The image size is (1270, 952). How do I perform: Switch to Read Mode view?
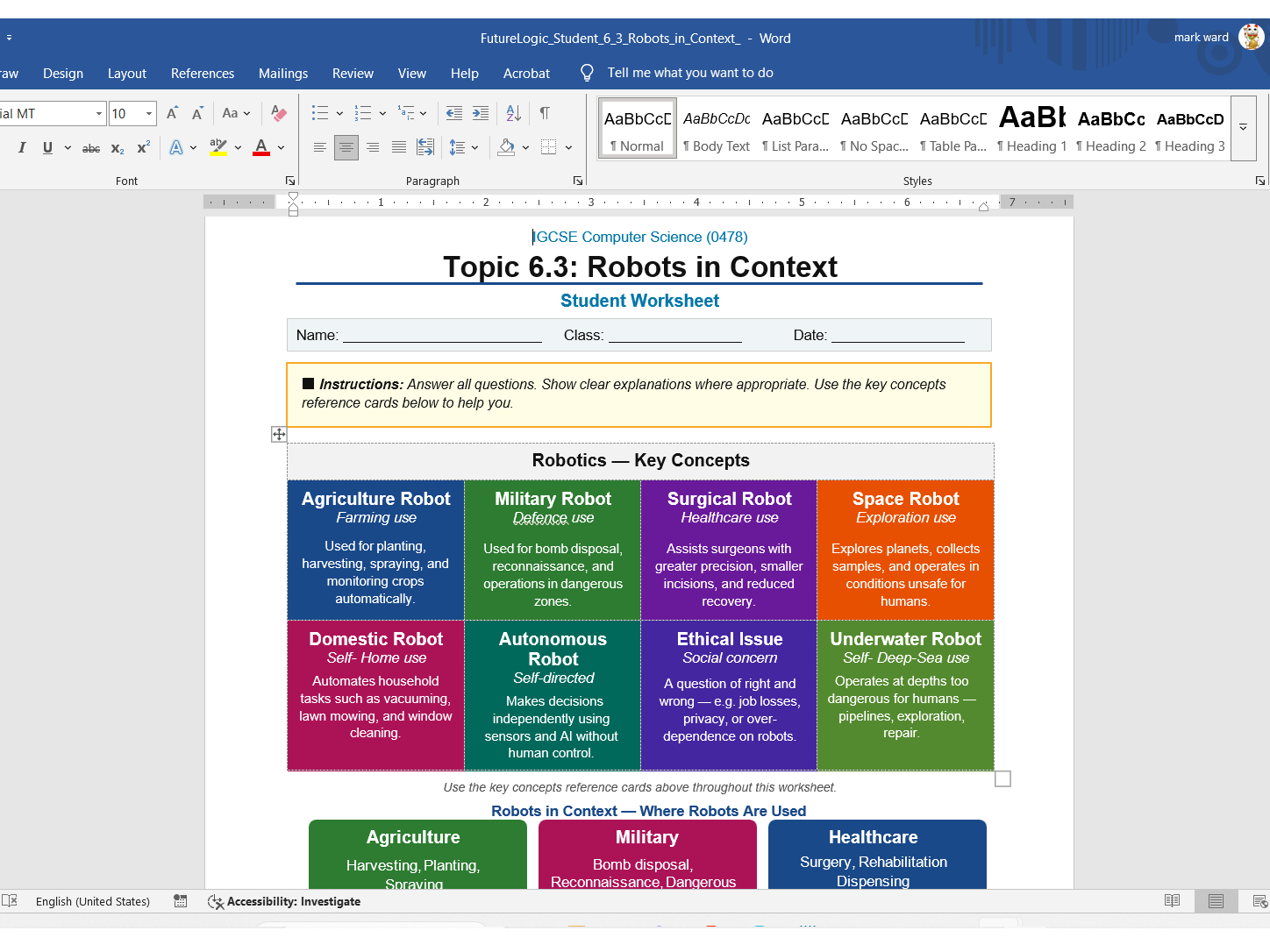[x=1172, y=901]
